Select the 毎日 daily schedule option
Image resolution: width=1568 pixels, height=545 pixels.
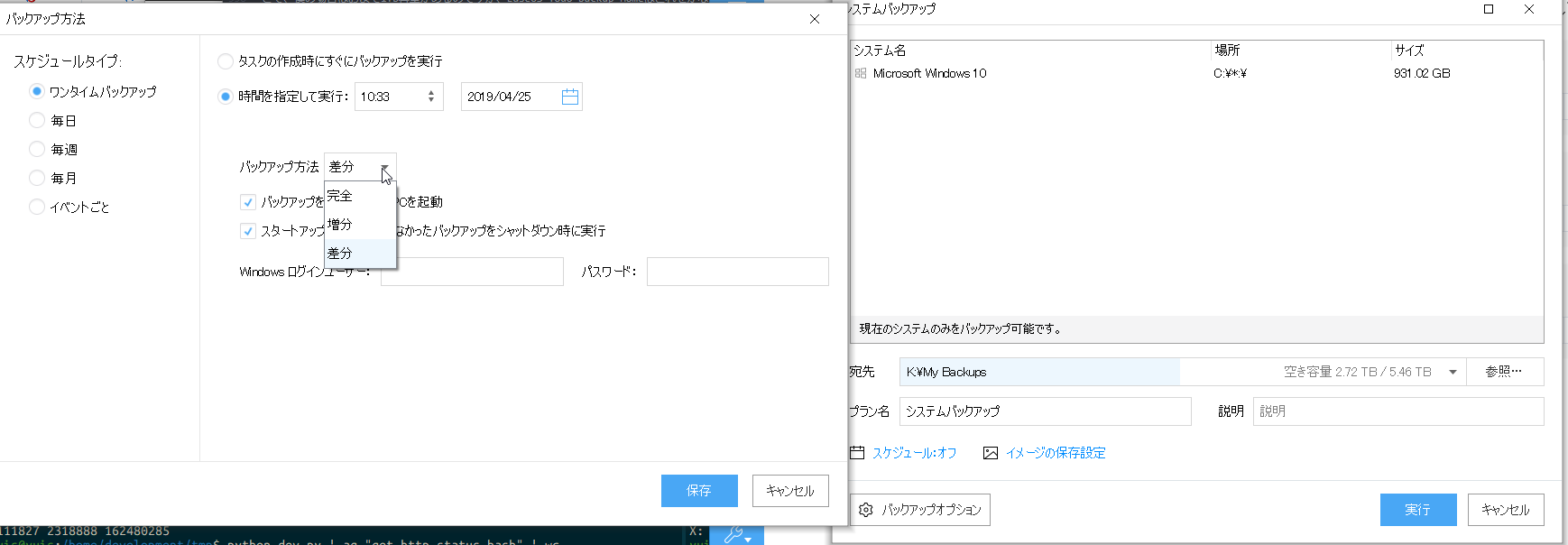point(37,120)
